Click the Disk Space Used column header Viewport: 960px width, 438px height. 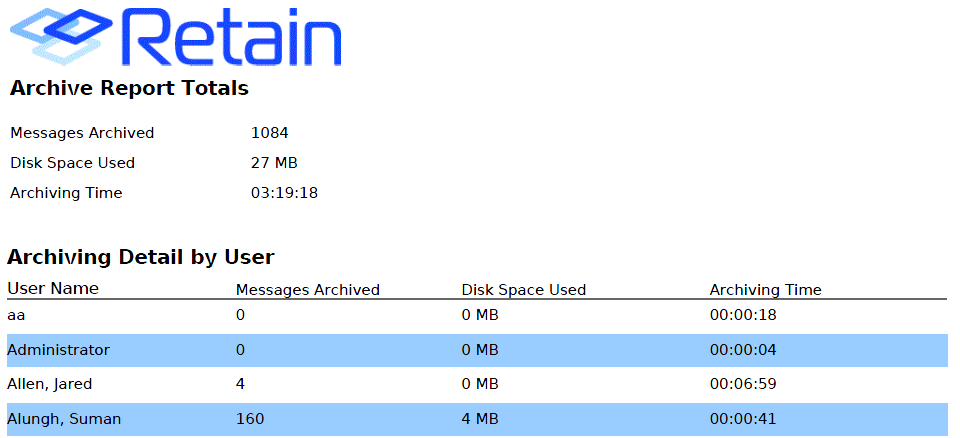(523, 290)
